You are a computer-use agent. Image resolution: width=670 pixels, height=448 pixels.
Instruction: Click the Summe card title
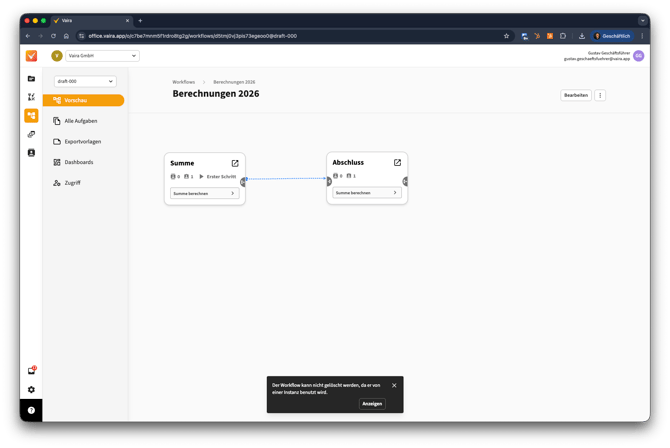pyautogui.click(x=182, y=163)
